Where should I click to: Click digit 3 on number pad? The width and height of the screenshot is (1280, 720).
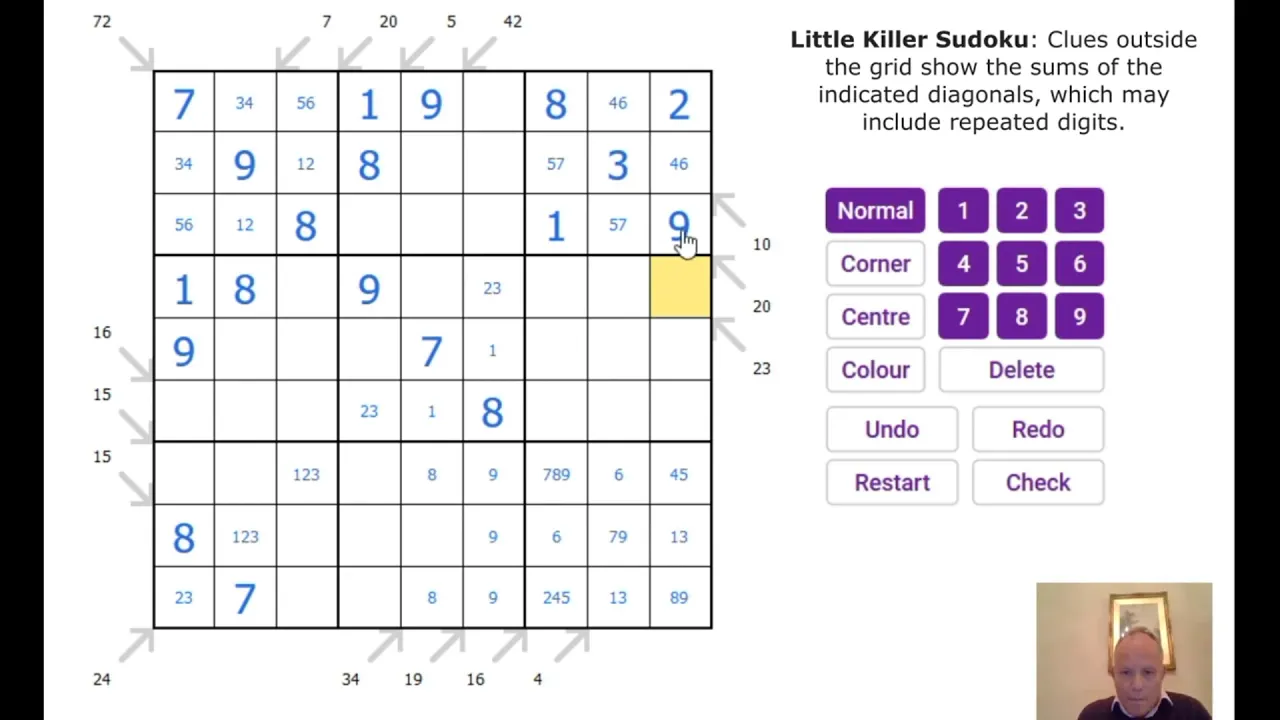pos(1079,211)
